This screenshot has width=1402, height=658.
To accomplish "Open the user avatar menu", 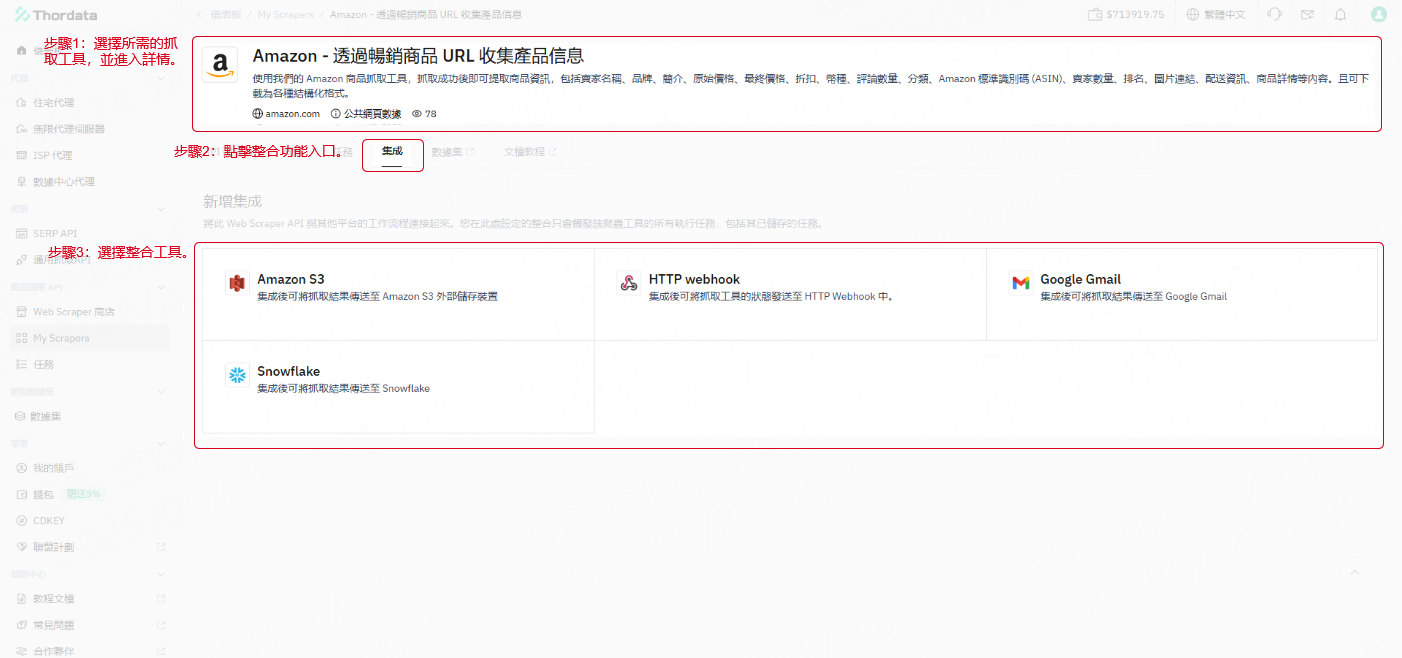I will (1379, 14).
